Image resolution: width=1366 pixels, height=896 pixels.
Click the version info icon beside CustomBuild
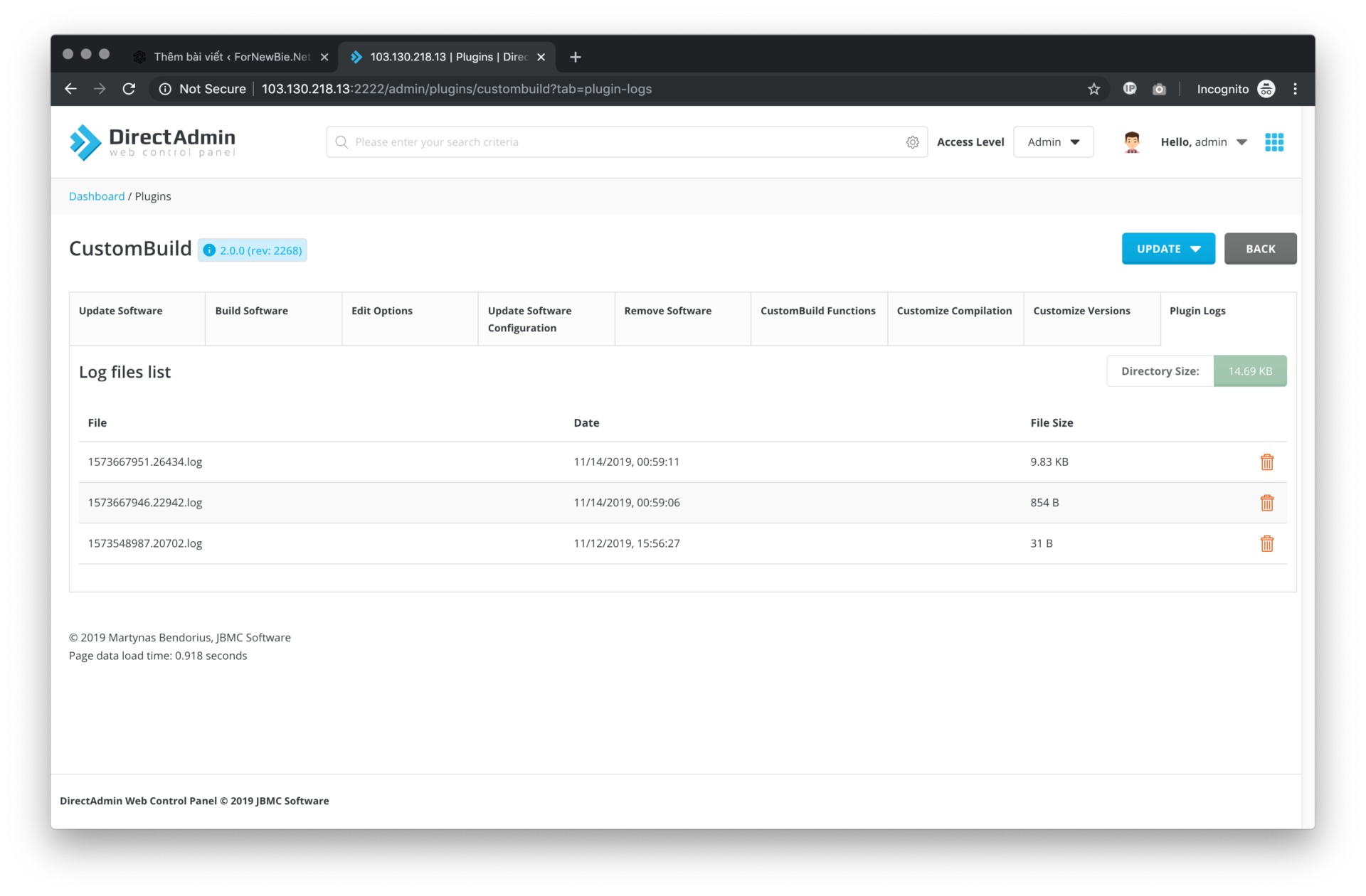click(209, 250)
